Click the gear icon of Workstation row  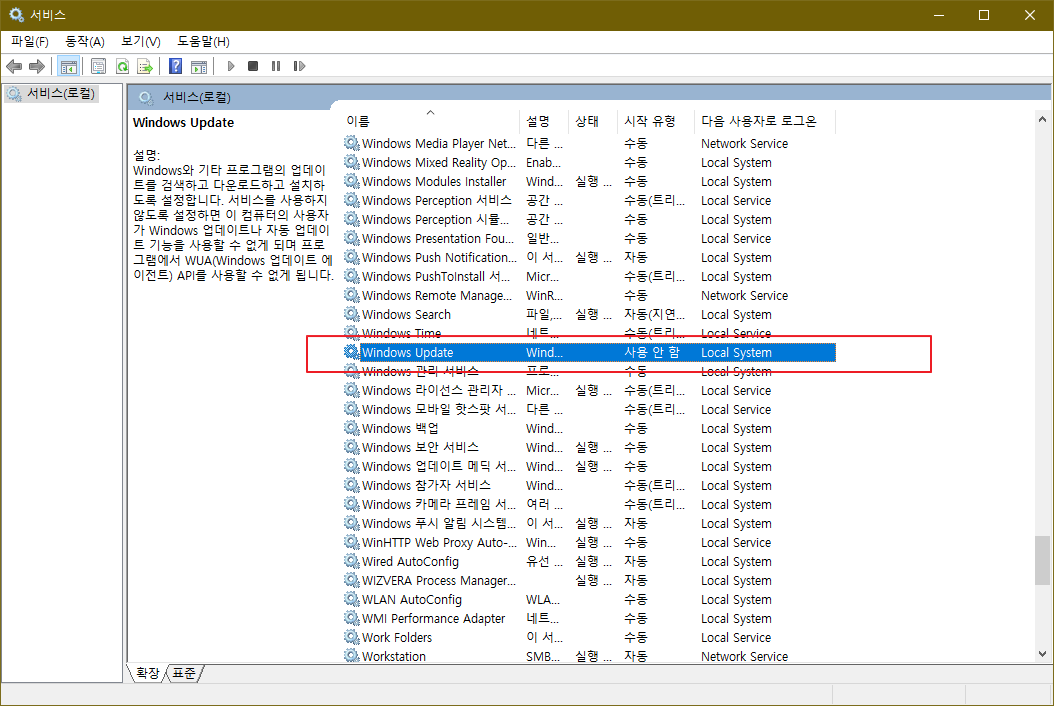[x=352, y=656]
